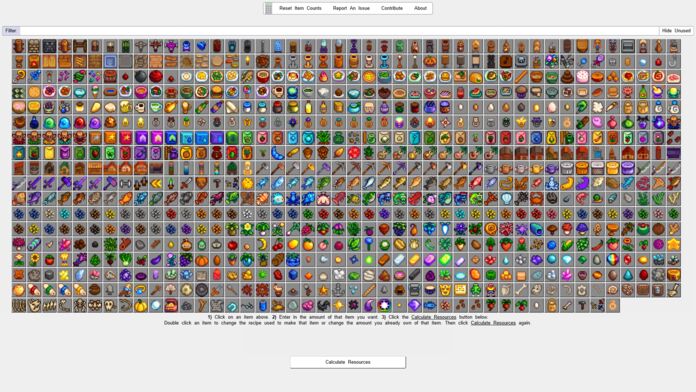Select the Gold Trash Can
Screen dimensions: 696x392
coord(612,168)
